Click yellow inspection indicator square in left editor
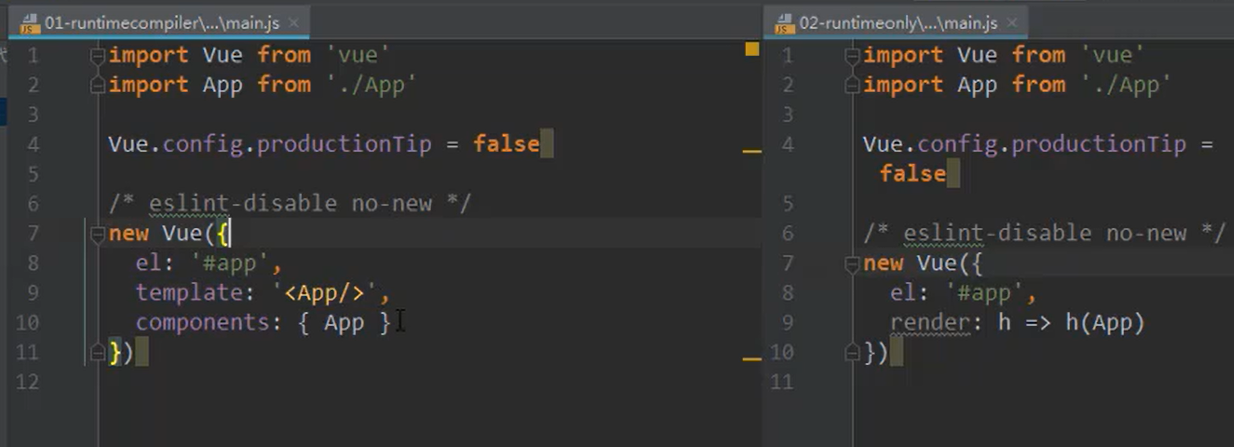The width and height of the screenshot is (1234, 447). (752, 48)
